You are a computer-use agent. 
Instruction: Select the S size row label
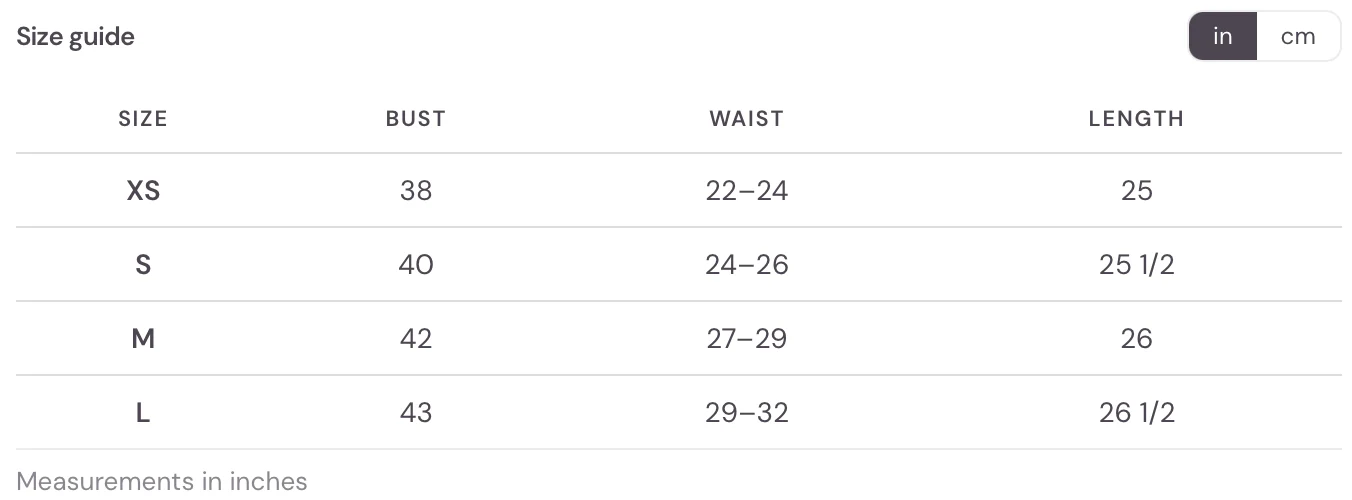143,264
